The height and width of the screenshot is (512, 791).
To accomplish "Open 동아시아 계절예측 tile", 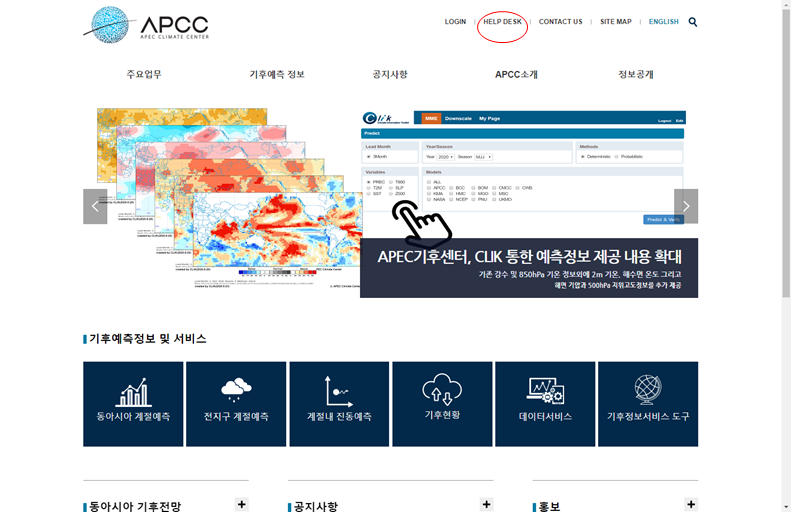I will [133, 404].
